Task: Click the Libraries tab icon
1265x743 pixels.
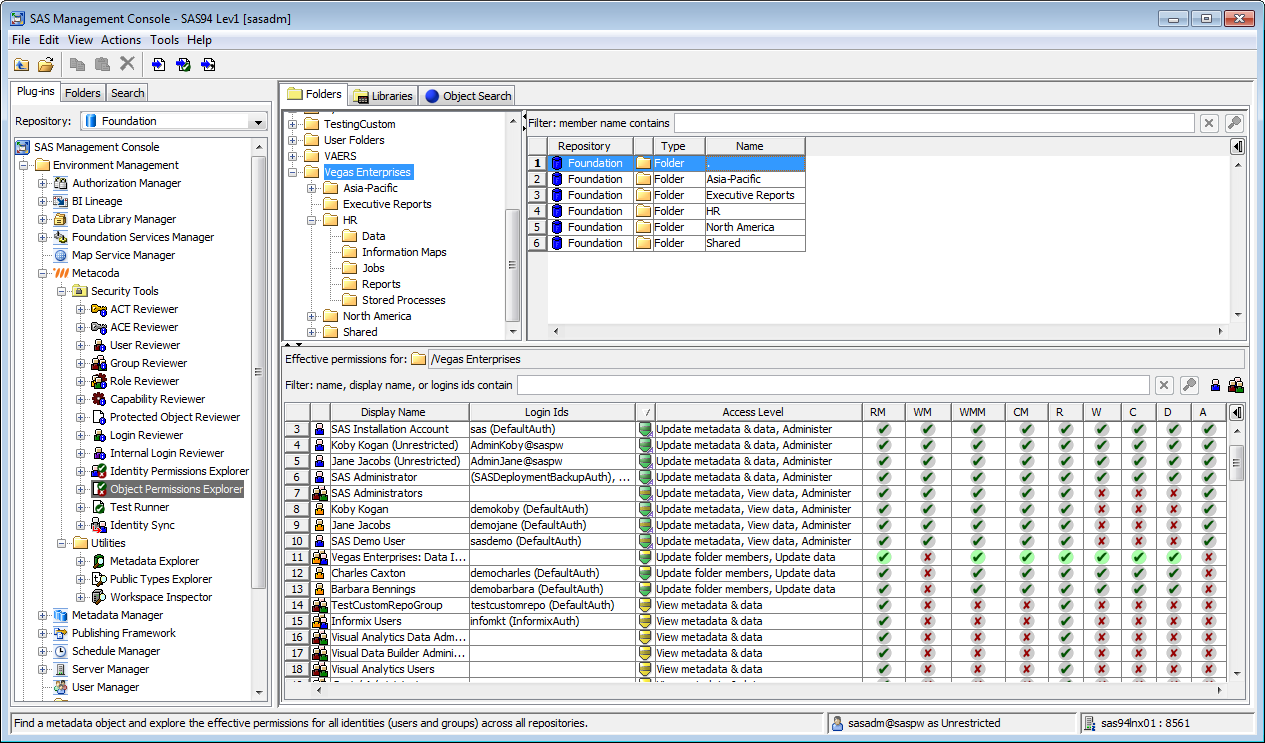Action: coord(361,96)
